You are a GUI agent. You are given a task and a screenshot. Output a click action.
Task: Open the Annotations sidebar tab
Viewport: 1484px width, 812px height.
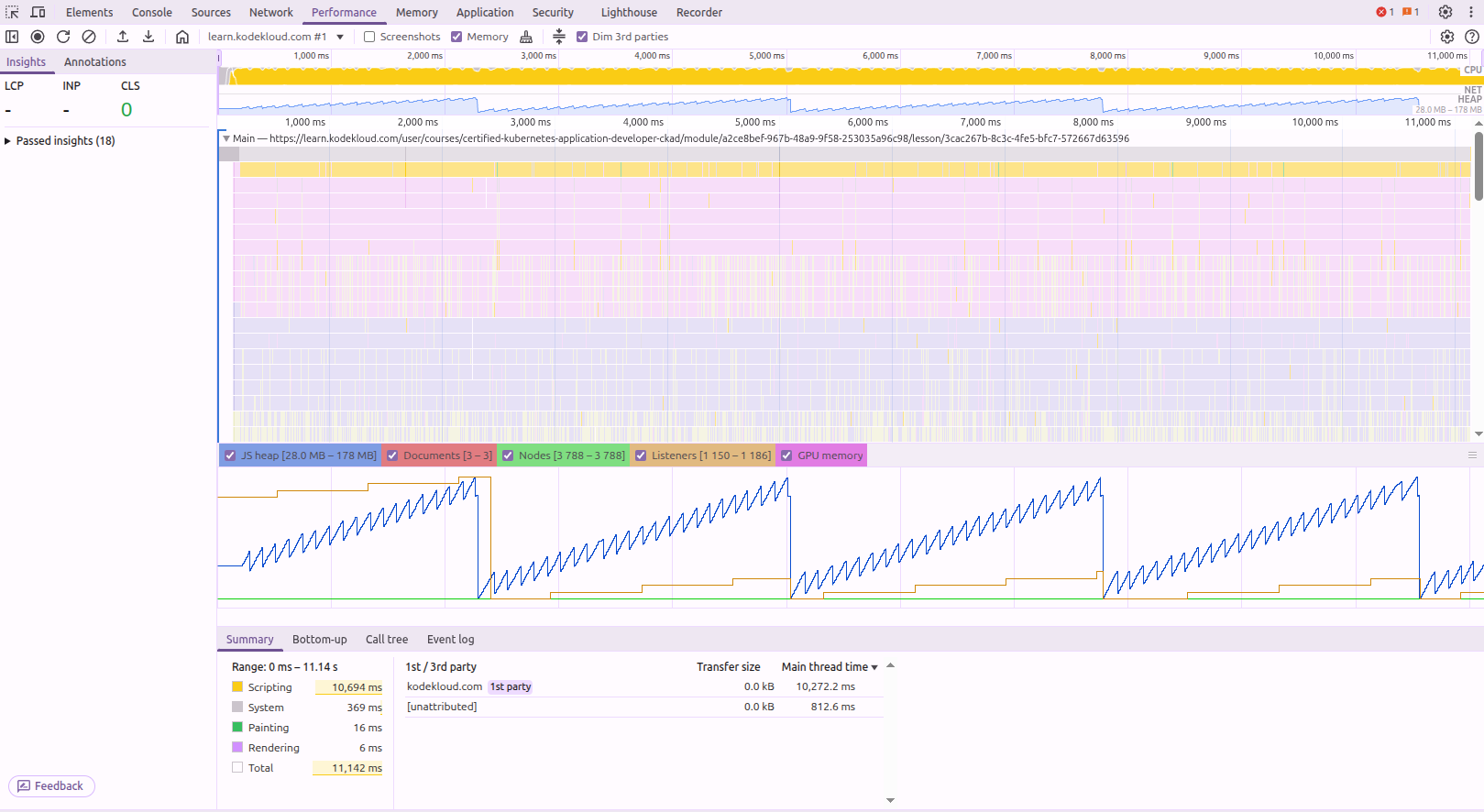pyautogui.click(x=95, y=61)
